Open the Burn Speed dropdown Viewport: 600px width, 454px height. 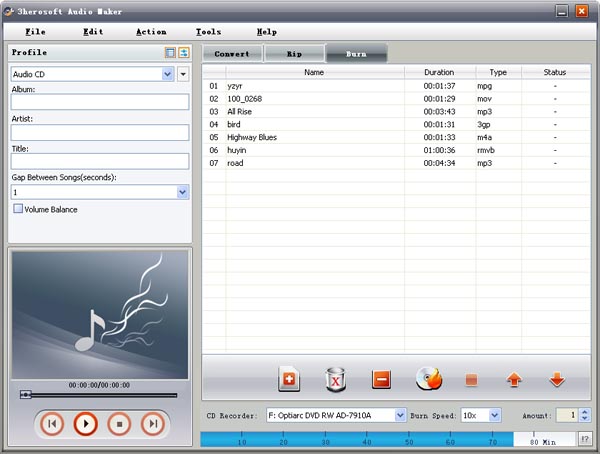(x=495, y=415)
